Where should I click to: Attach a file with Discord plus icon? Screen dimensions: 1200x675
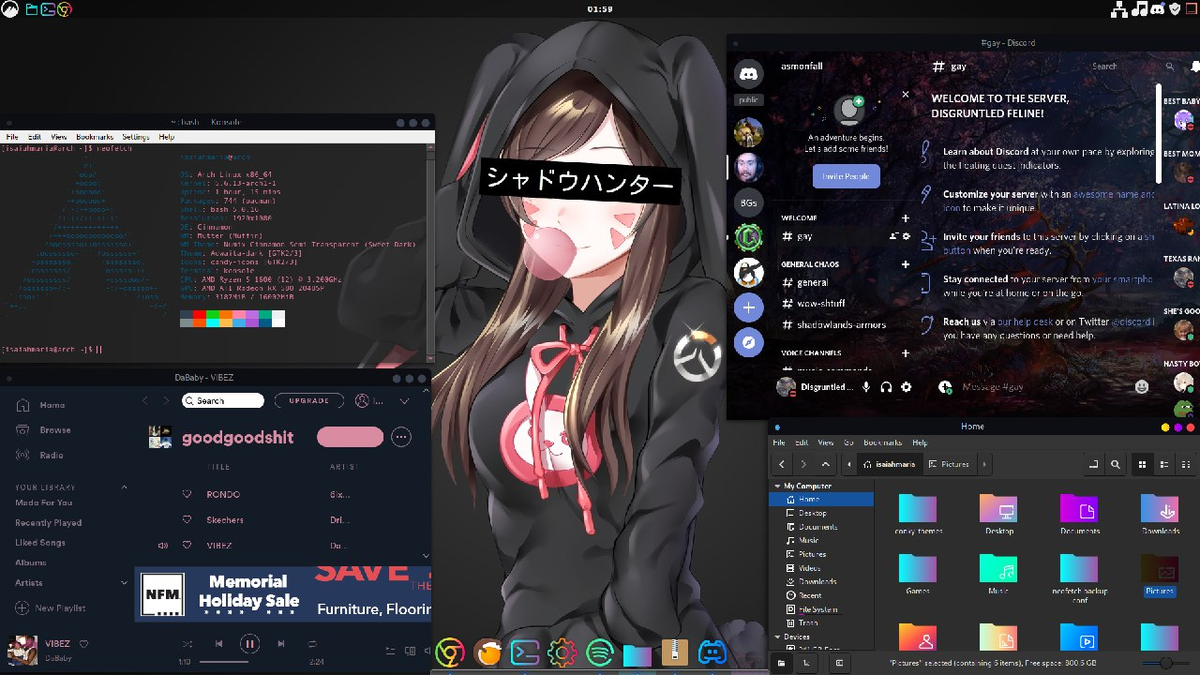coord(945,386)
